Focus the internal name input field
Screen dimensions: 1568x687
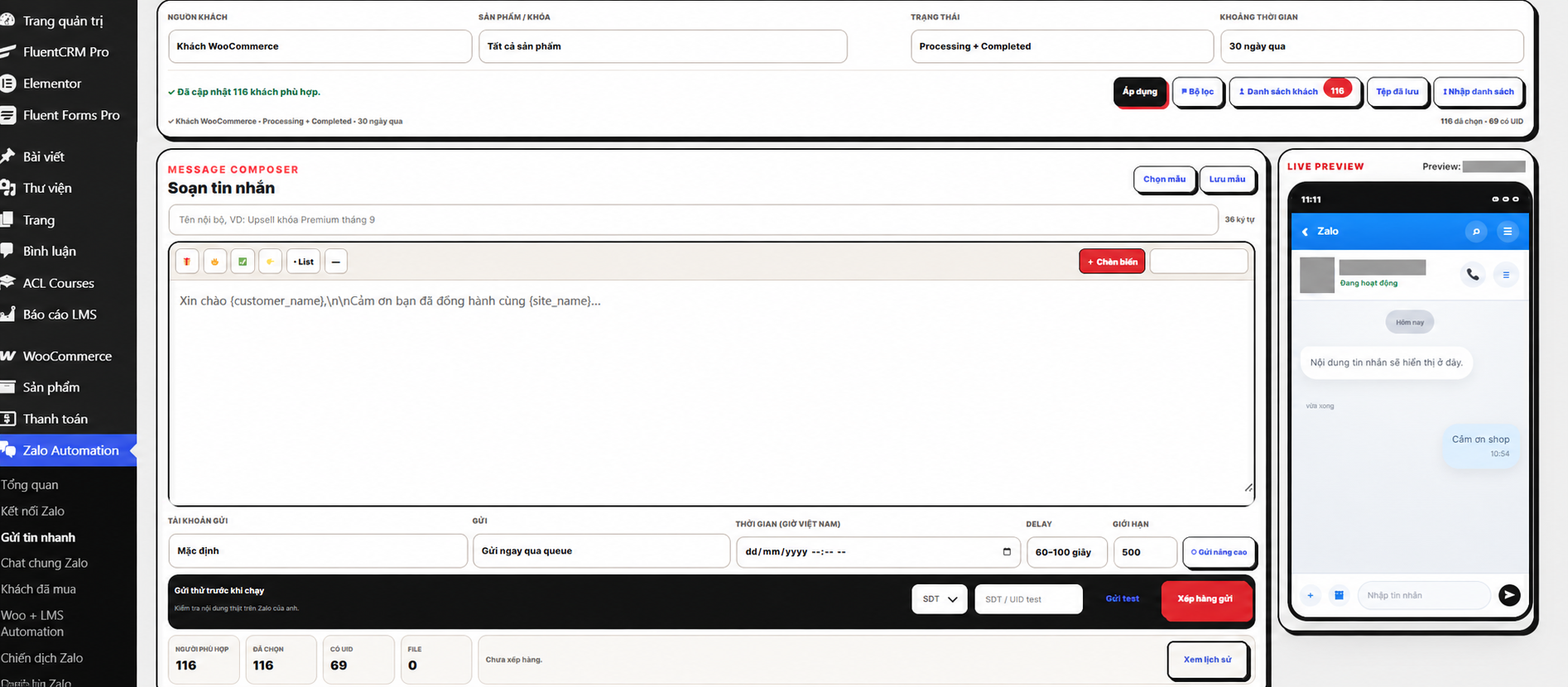coord(693,220)
